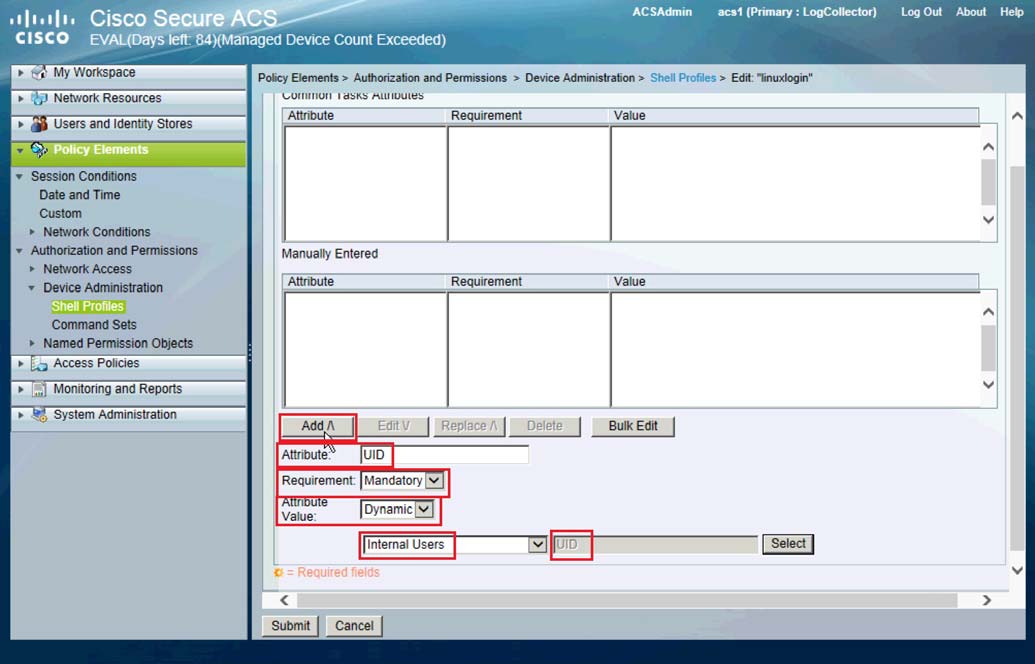The width and height of the screenshot is (1035, 664).
Task: Open the Shell Profiles breadcrumb link
Action: click(683, 77)
